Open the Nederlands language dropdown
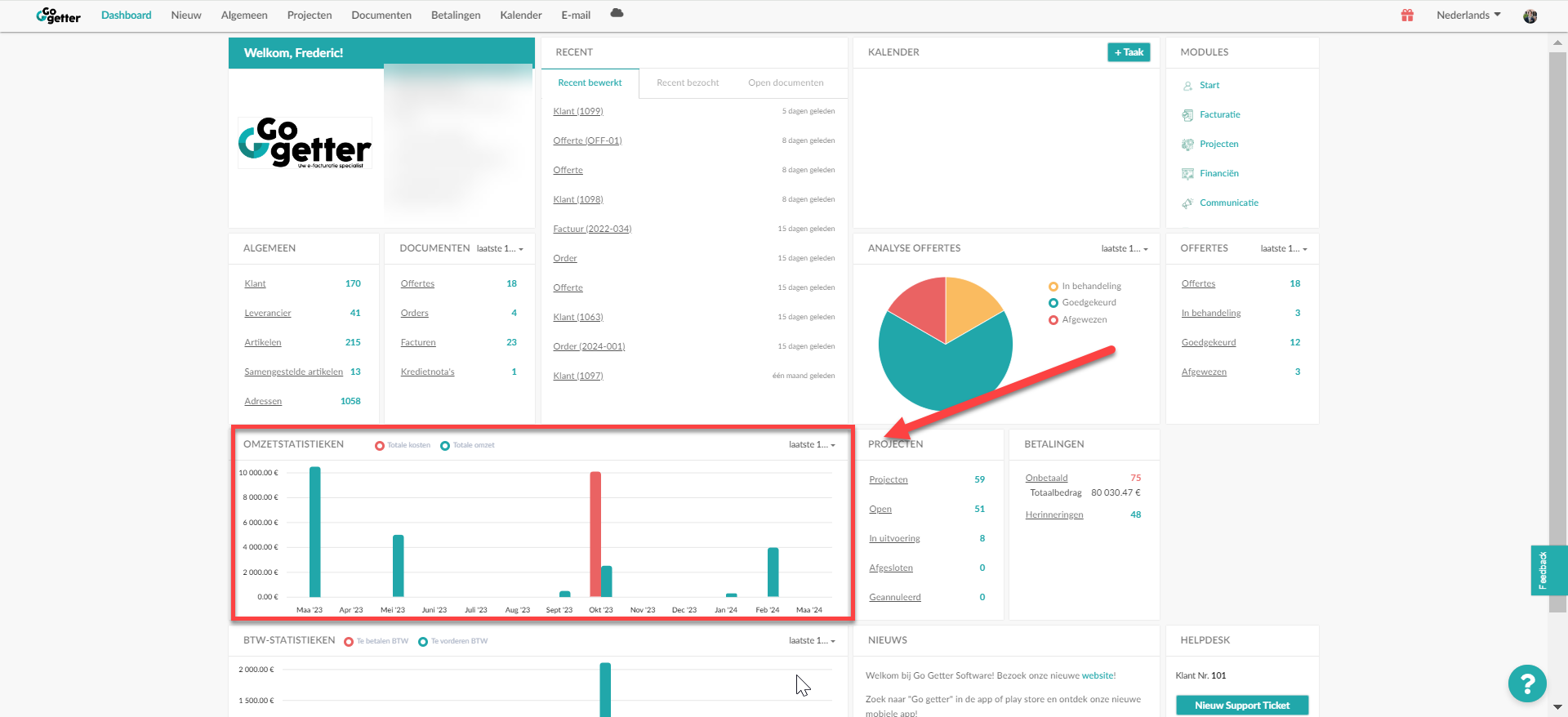The image size is (1568, 717). click(1468, 15)
